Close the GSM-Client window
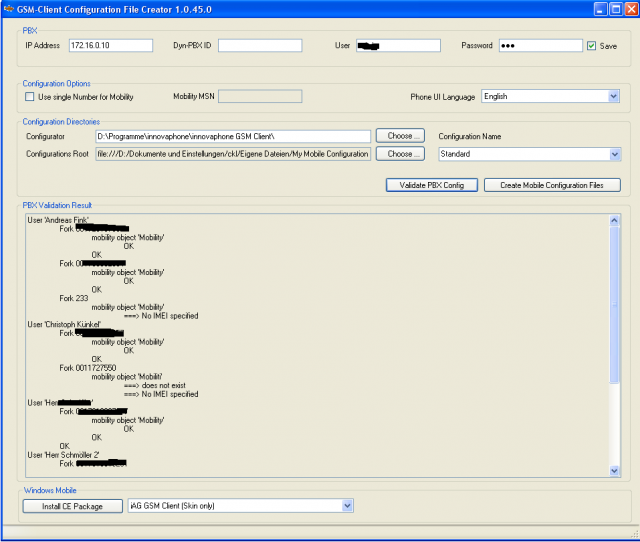Screen dimensions: 640x542 pyautogui.click(x=631, y=9)
